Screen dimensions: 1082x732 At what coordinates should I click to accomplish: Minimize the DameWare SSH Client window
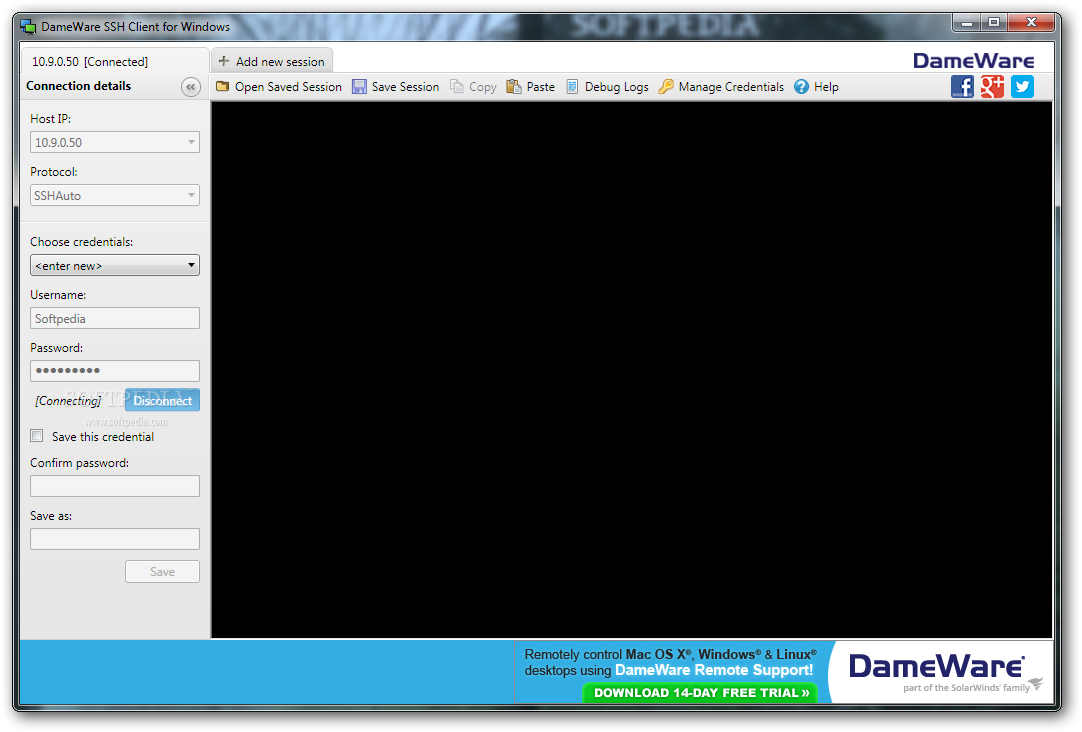[x=967, y=23]
